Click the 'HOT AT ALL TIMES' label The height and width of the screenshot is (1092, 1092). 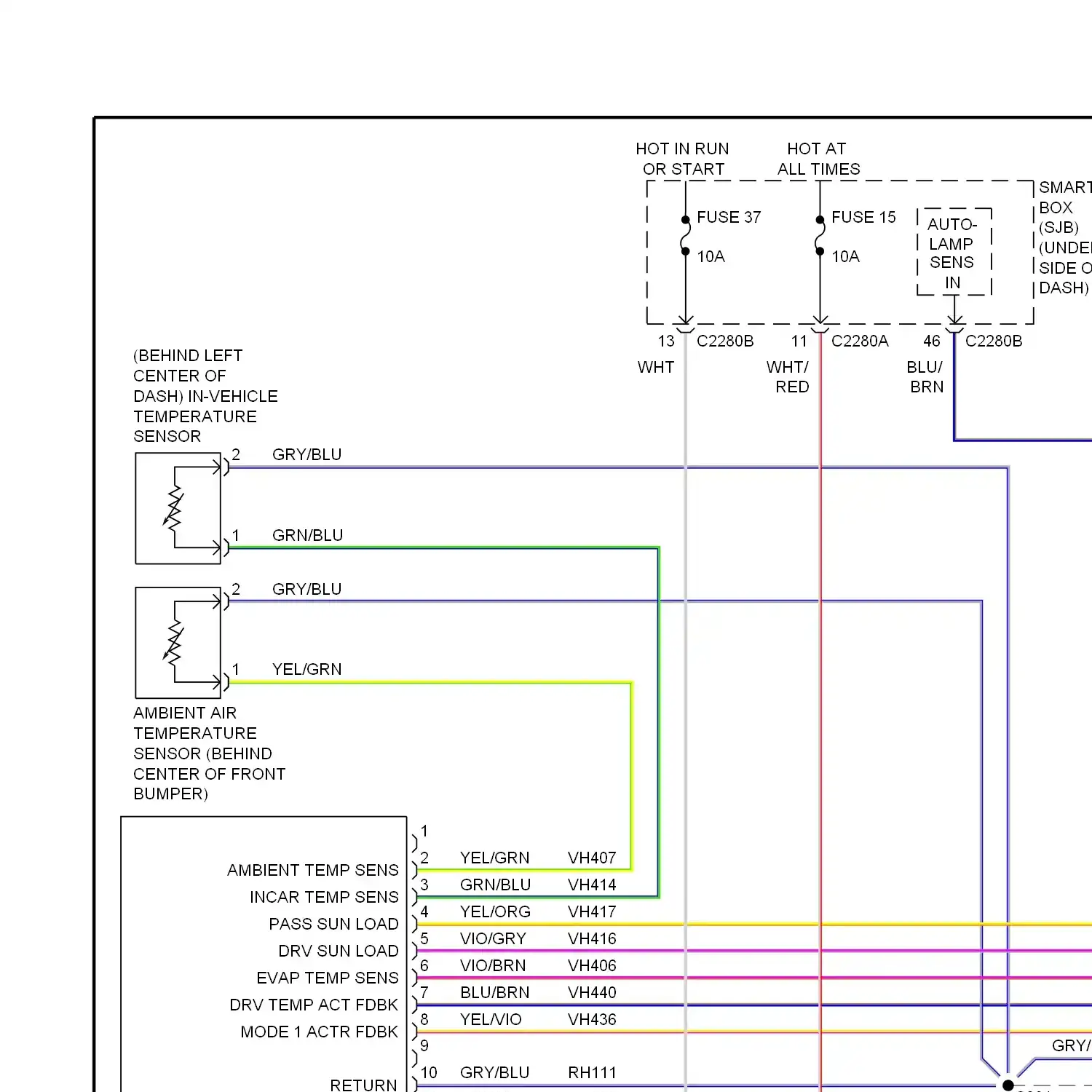click(818, 159)
